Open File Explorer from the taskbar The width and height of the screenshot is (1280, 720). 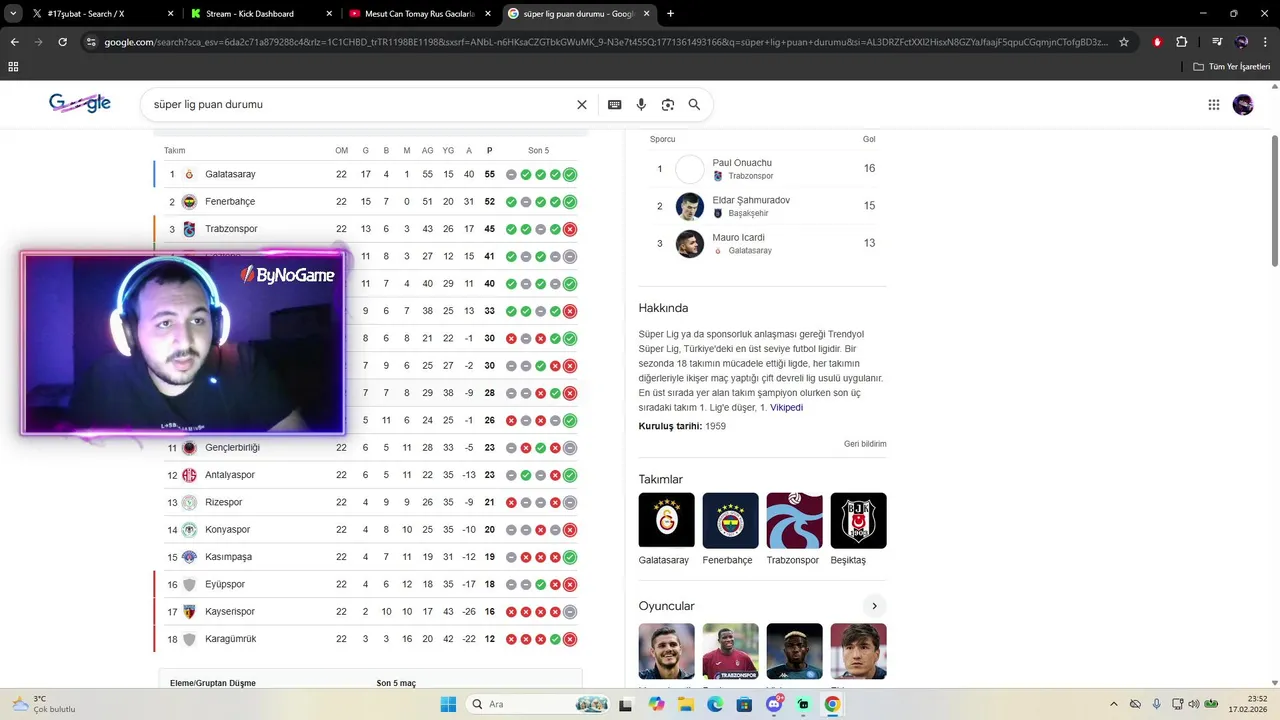(686, 704)
